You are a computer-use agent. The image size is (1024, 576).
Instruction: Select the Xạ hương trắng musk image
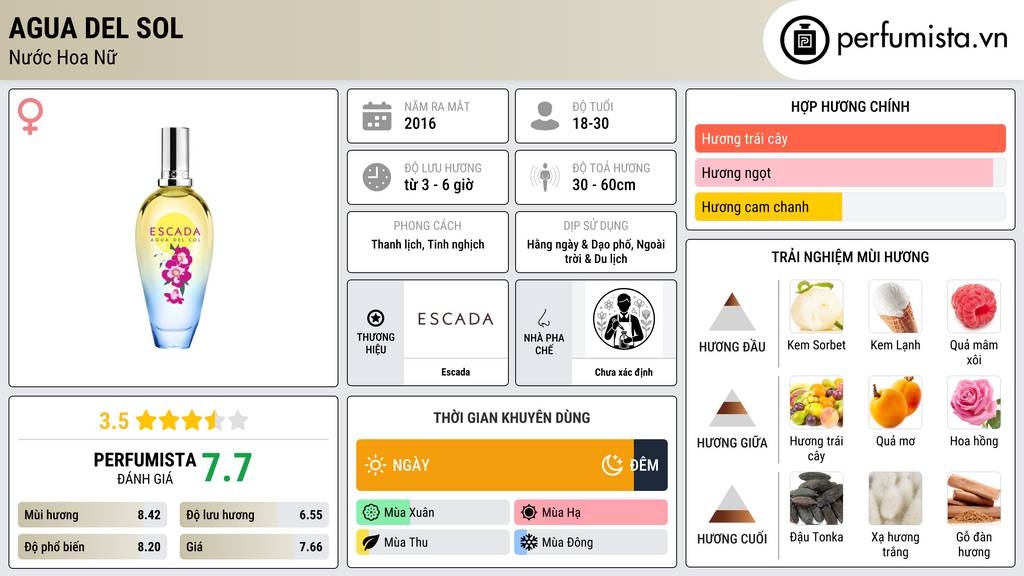(895, 498)
